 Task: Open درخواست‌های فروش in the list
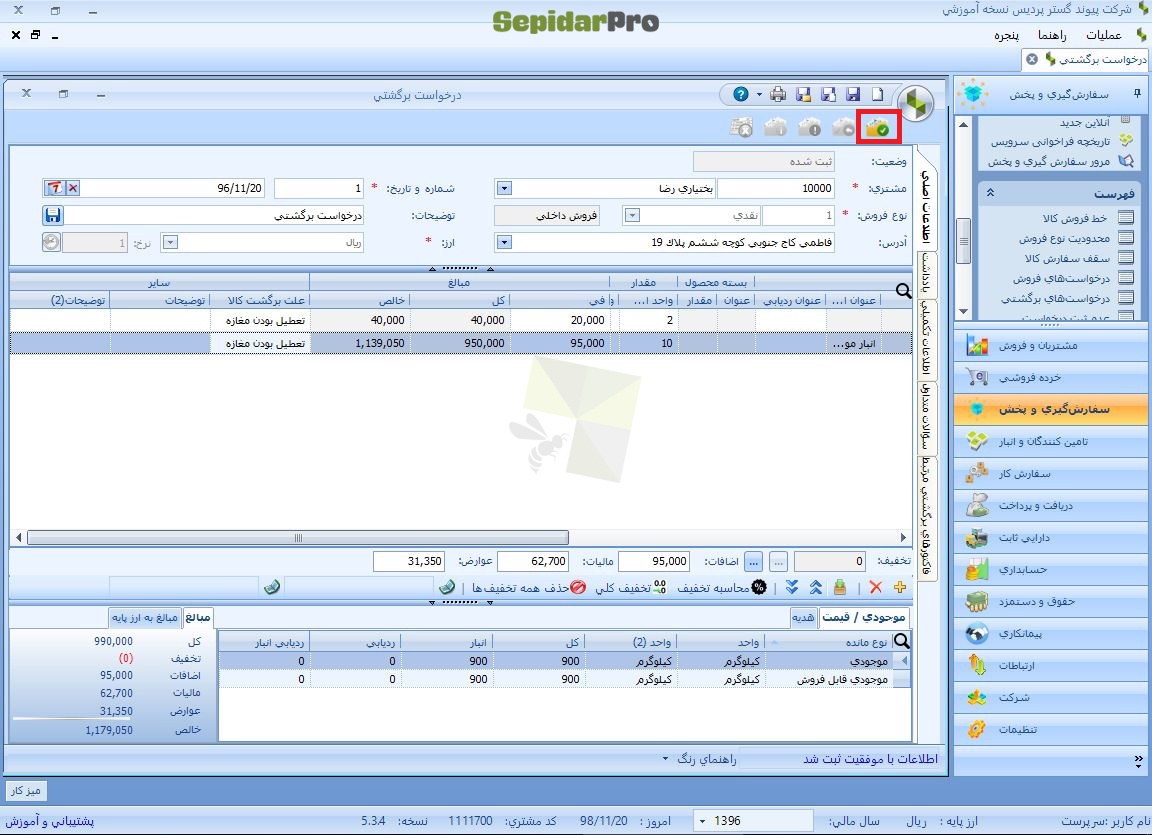[1061, 278]
